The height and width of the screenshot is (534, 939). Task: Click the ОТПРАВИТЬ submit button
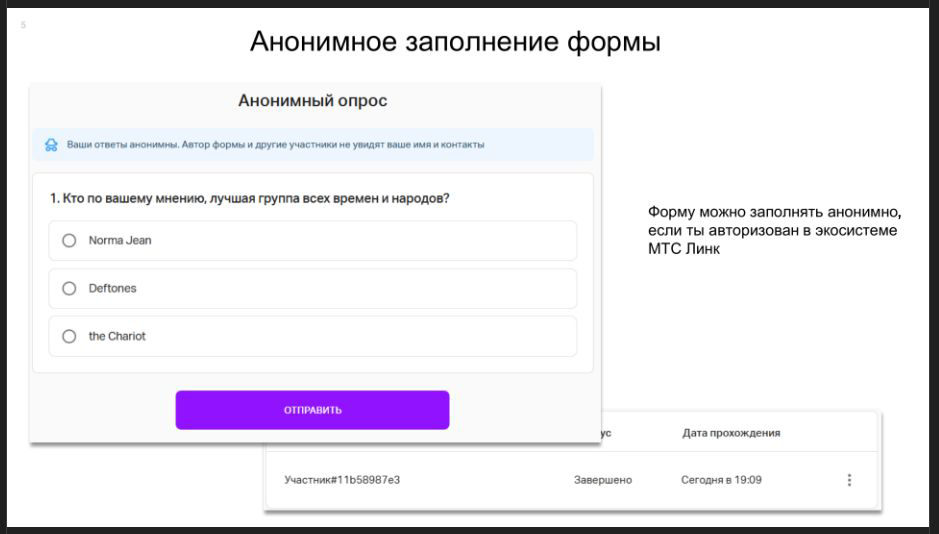tap(312, 410)
